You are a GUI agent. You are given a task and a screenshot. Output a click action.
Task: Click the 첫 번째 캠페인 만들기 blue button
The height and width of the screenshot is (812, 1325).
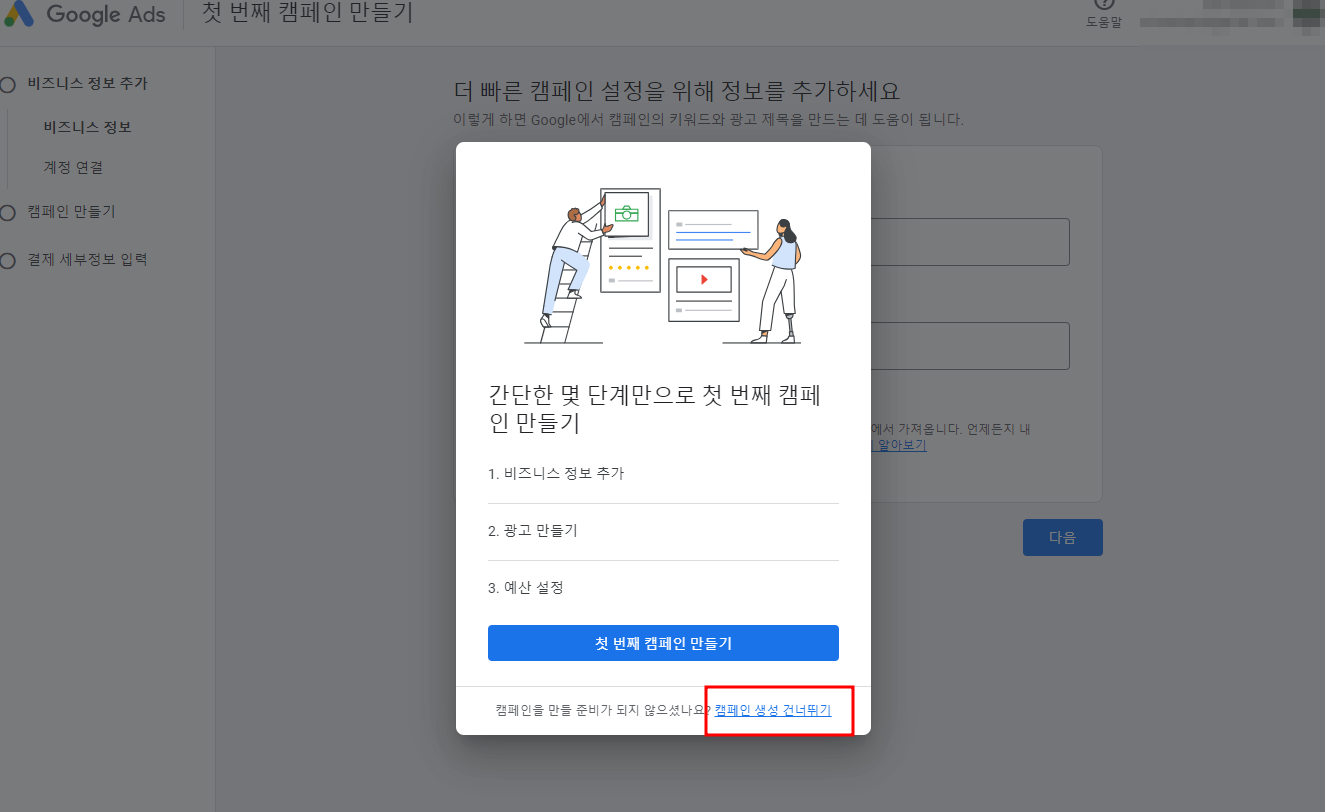(663, 642)
